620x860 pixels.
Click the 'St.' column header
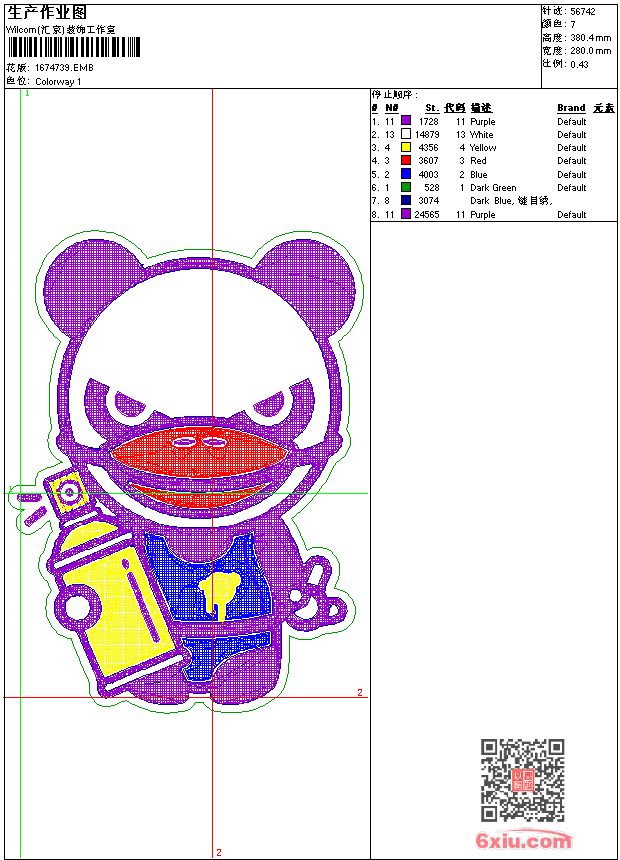432,108
